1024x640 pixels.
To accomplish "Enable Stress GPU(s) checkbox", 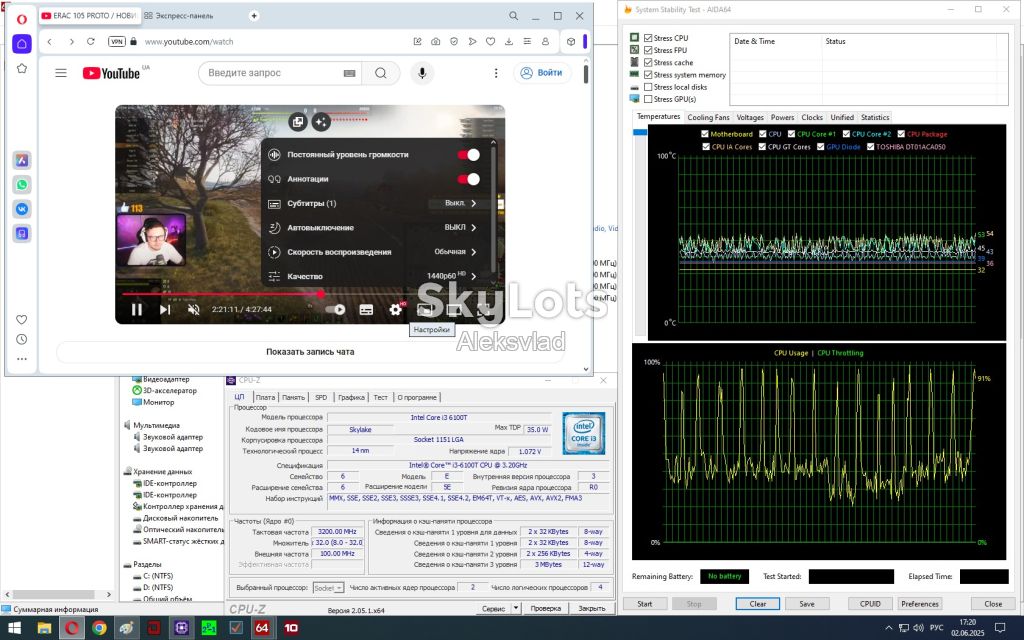I will [648, 99].
